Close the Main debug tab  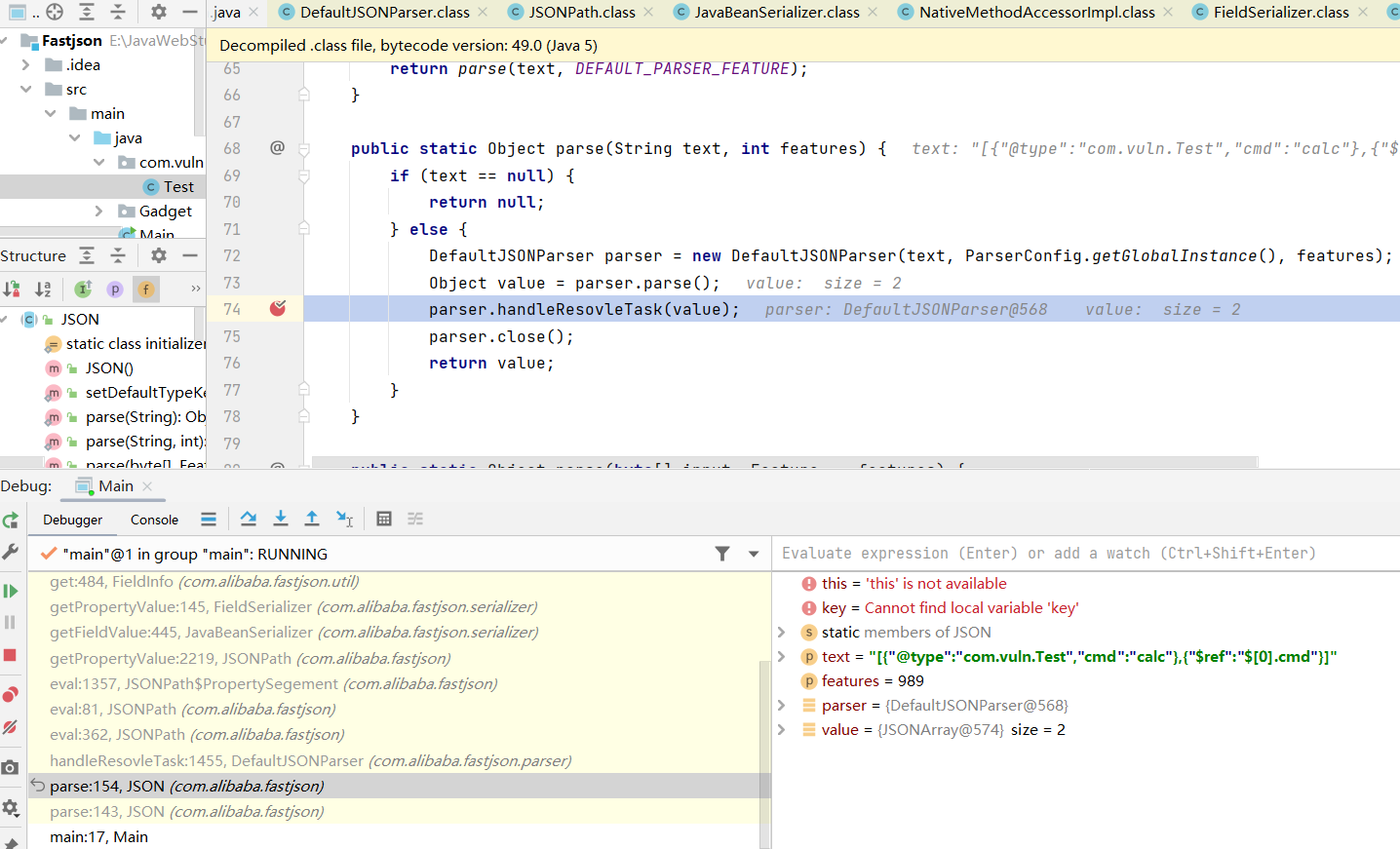(x=147, y=486)
